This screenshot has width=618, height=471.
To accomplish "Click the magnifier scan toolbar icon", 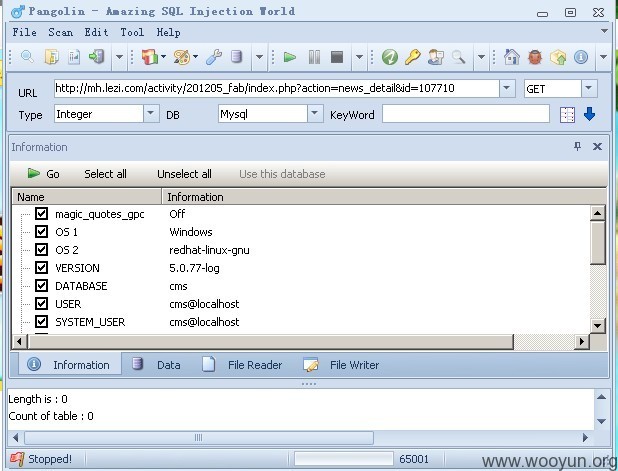I will pyautogui.click(x=27, y=57).
